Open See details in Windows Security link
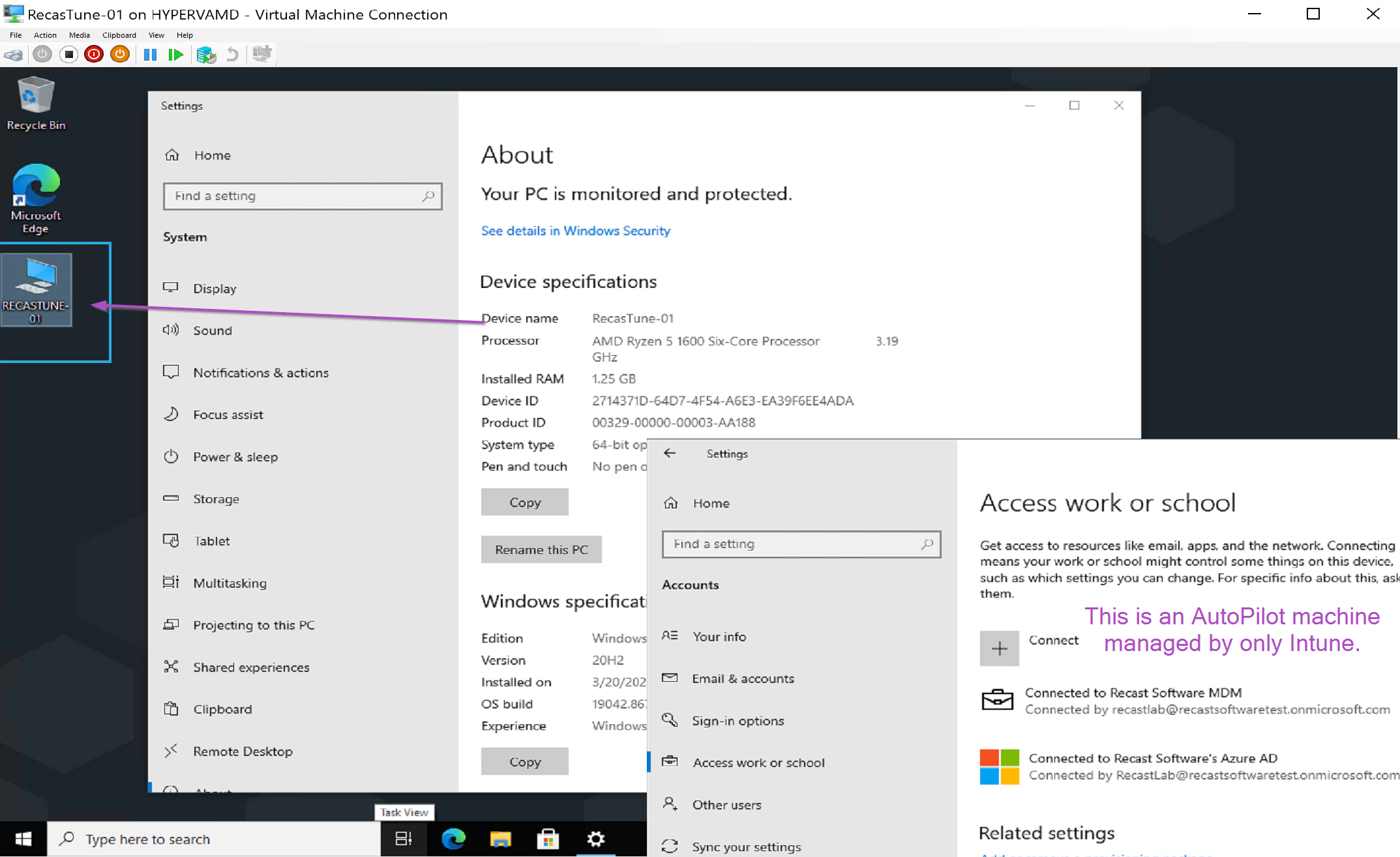This screenshot has height=857, width=1400. 575,231
